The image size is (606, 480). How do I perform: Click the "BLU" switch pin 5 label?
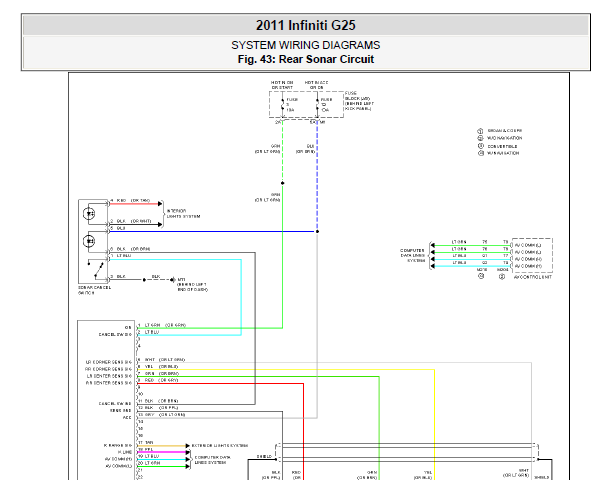[121, 228]
